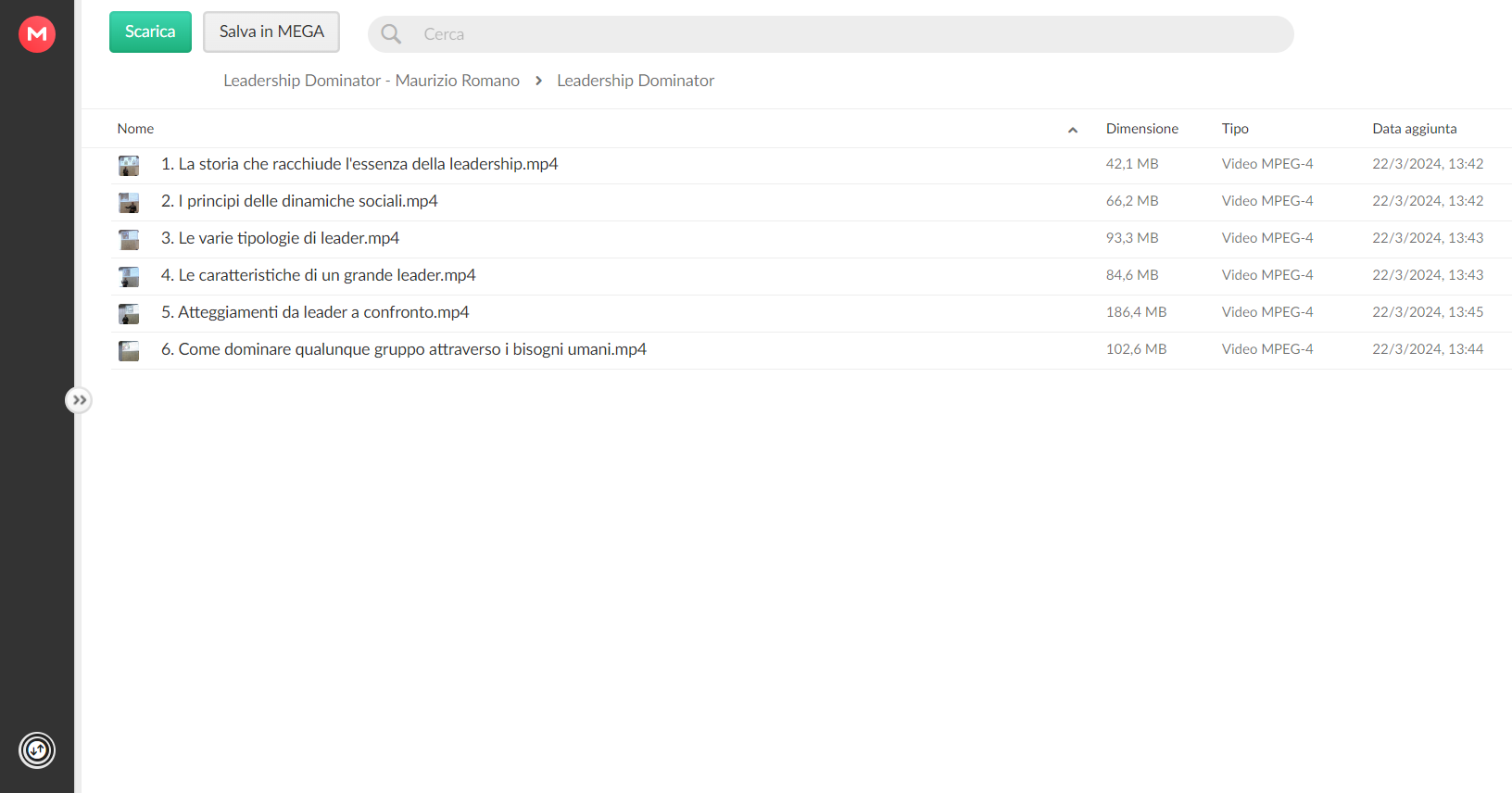
Task: Click thumbnail of 2. I principi file
Action: [x=129, y=203]
